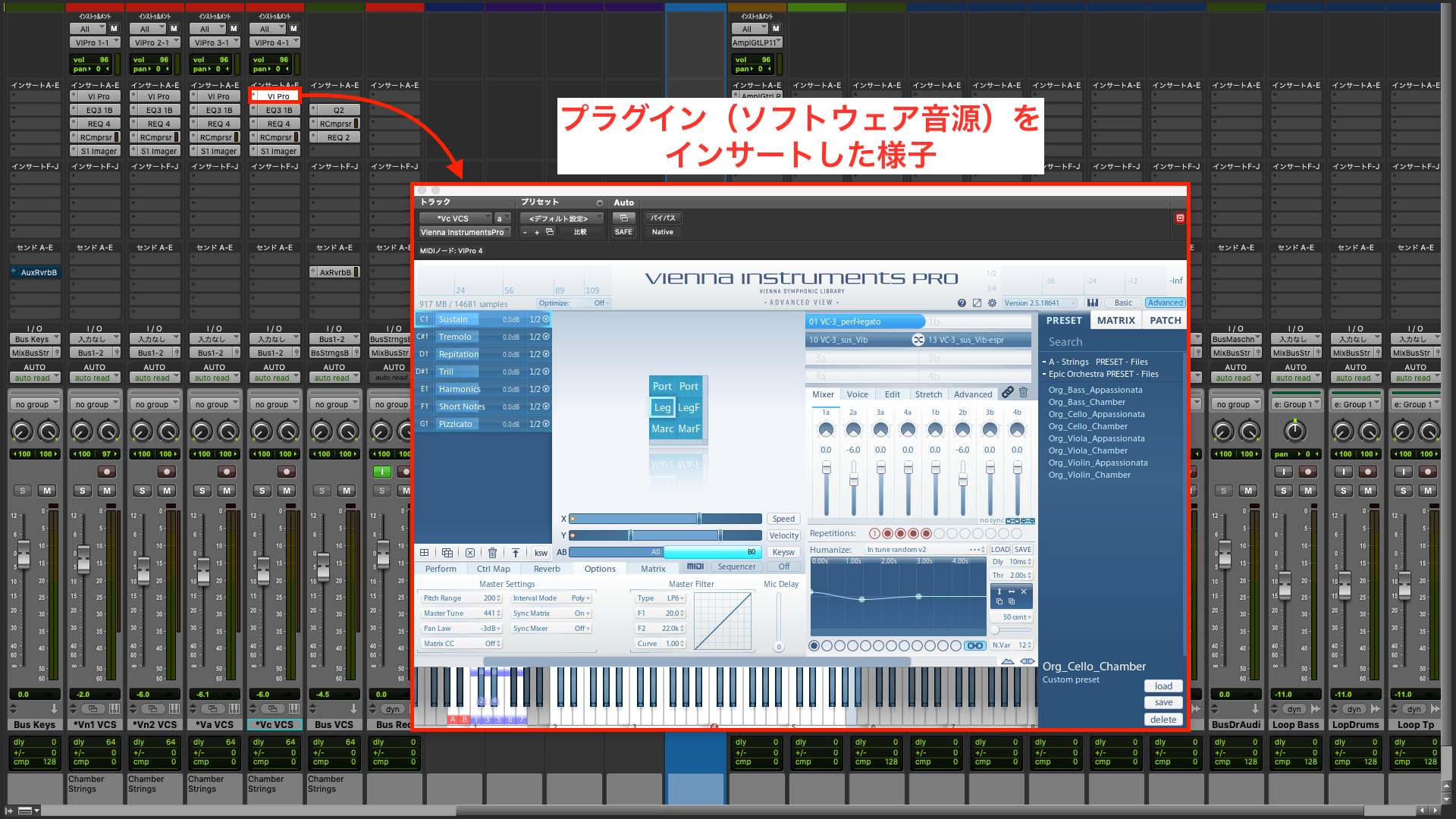Open the Version 2.5.18641 dropdown
This screenshot has width=1456, height=819.
tap(1039, 303)
